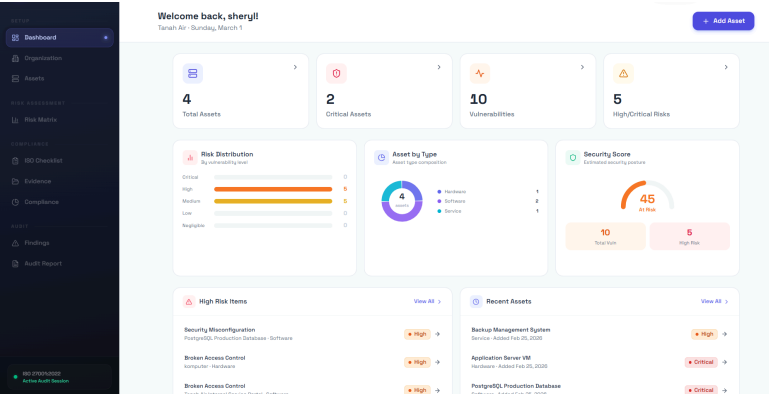
Task: Open the Dashboard sidebar item
Action: (x=60, y=38)
